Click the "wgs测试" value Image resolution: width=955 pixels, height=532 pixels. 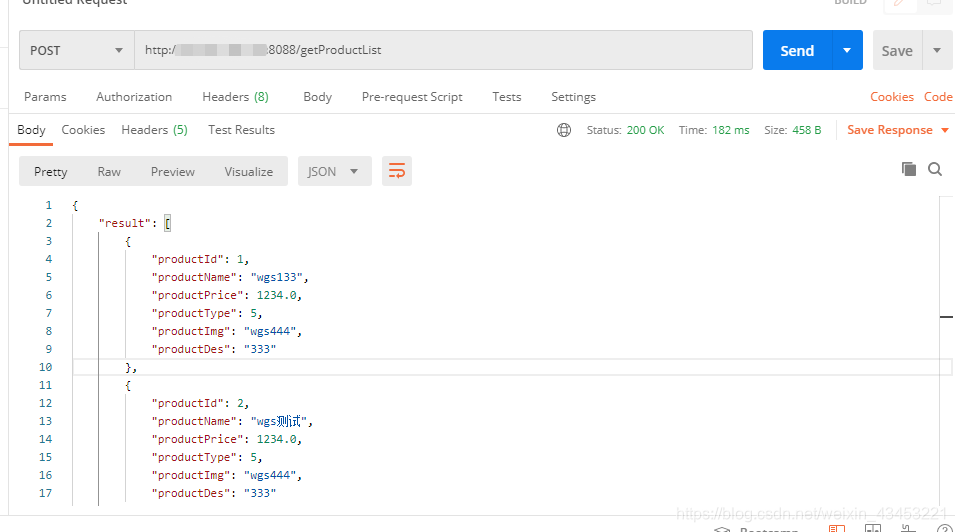[x=279, y=421]
